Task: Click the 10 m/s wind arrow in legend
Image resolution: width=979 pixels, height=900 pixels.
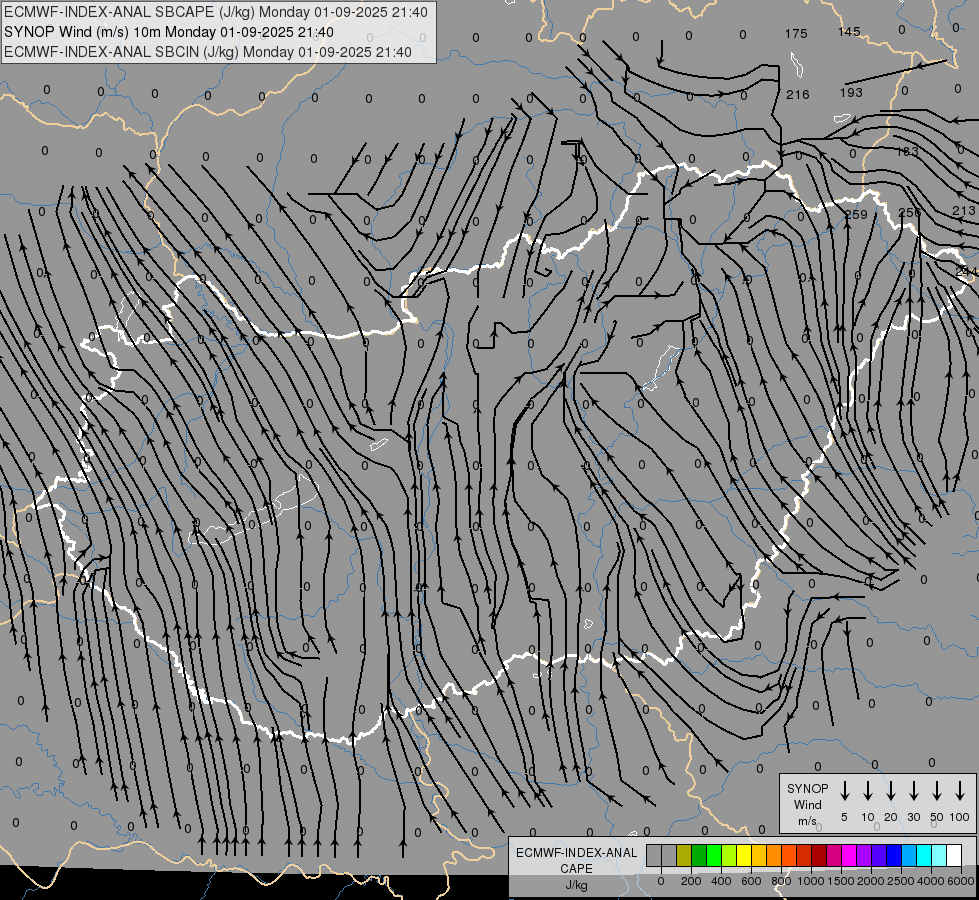Action: [867, 791]
